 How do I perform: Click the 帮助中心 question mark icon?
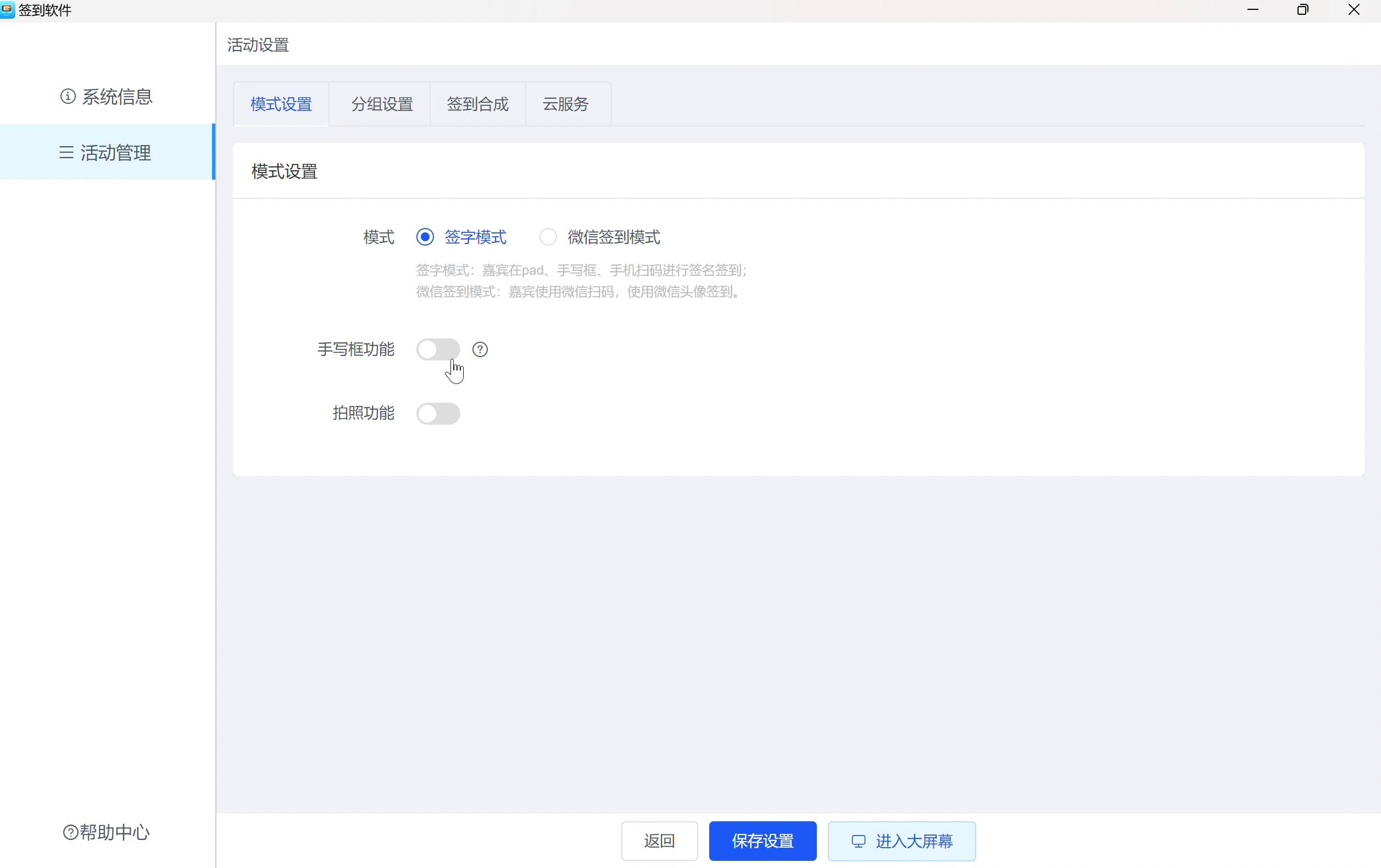coord(70,832)
